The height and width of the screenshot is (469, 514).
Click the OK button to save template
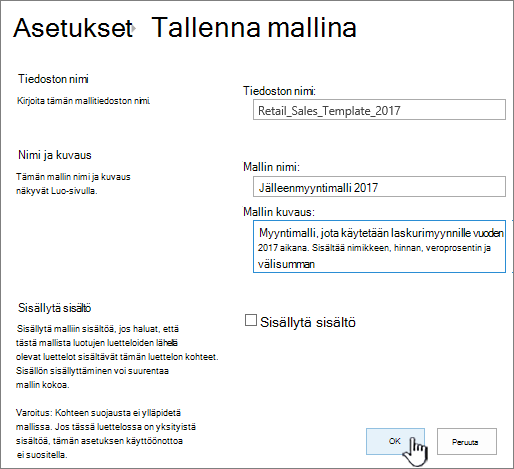[x=395, y=441]
